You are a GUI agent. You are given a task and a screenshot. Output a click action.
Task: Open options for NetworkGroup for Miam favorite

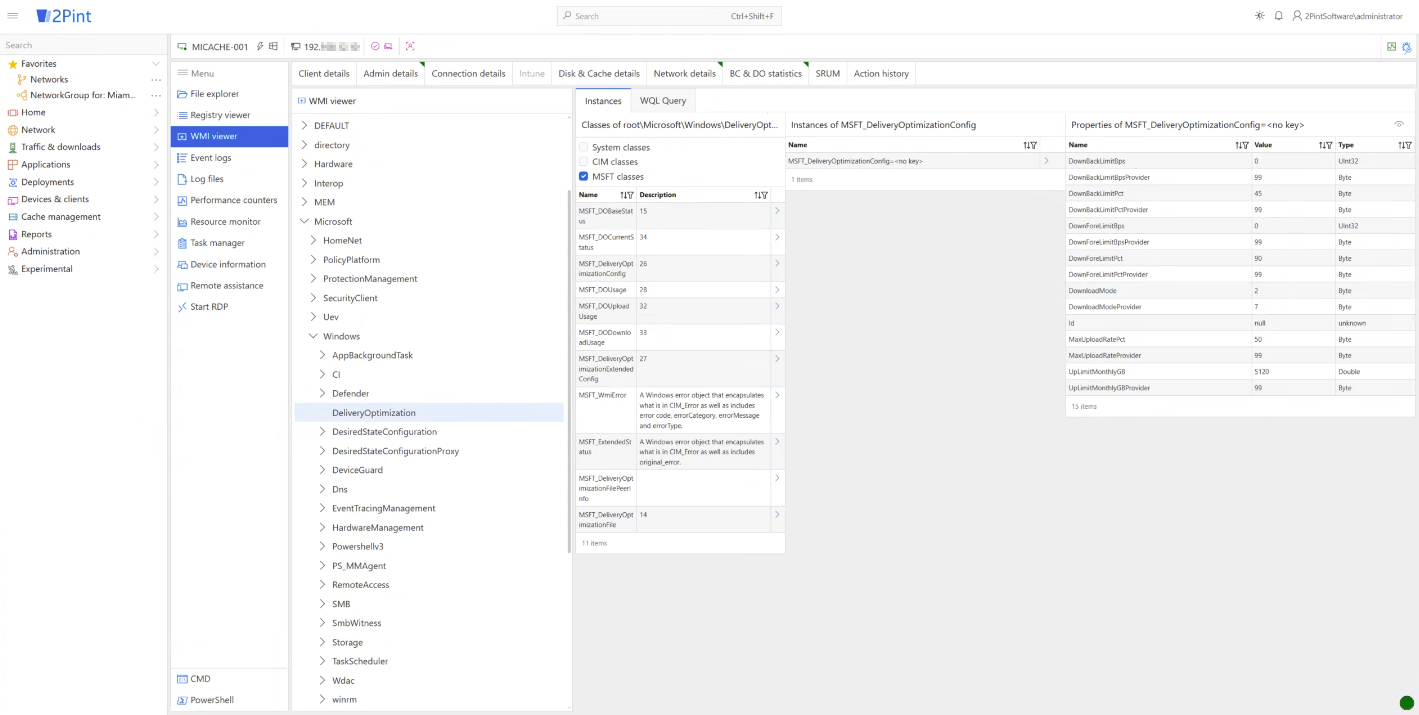156,96
